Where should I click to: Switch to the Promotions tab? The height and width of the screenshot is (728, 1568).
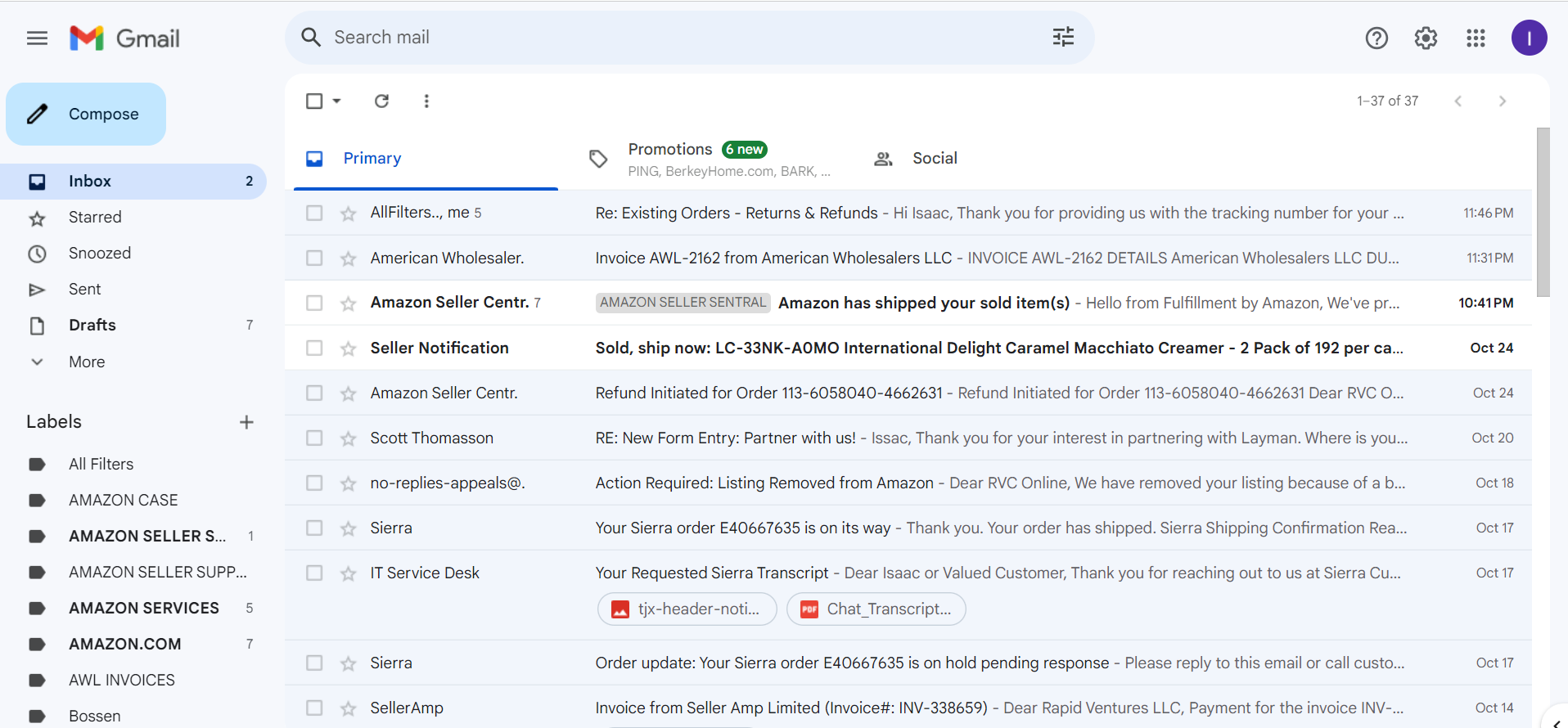(712, 159)
